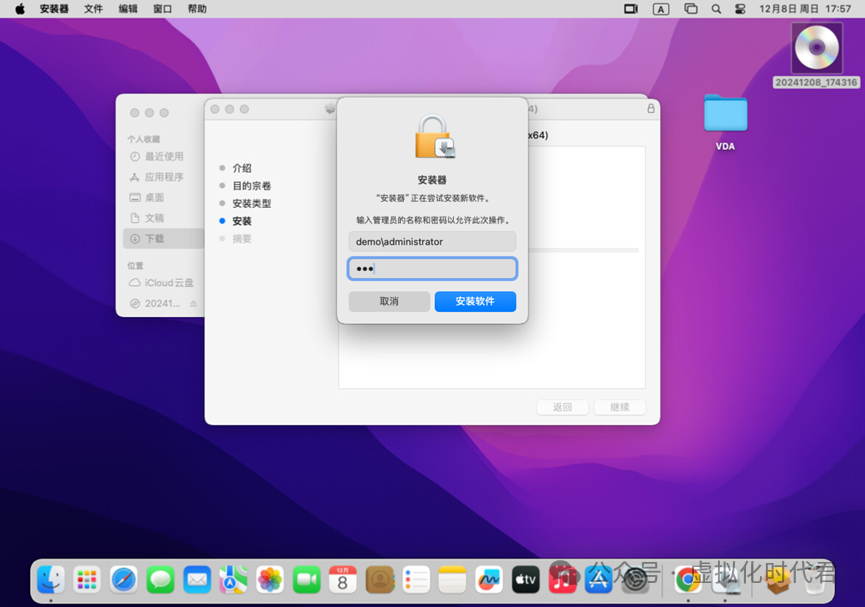Screen dimensions: 865x607
Task: Select the 20241208_174316 disc on desktop
Action: [816, 55]
